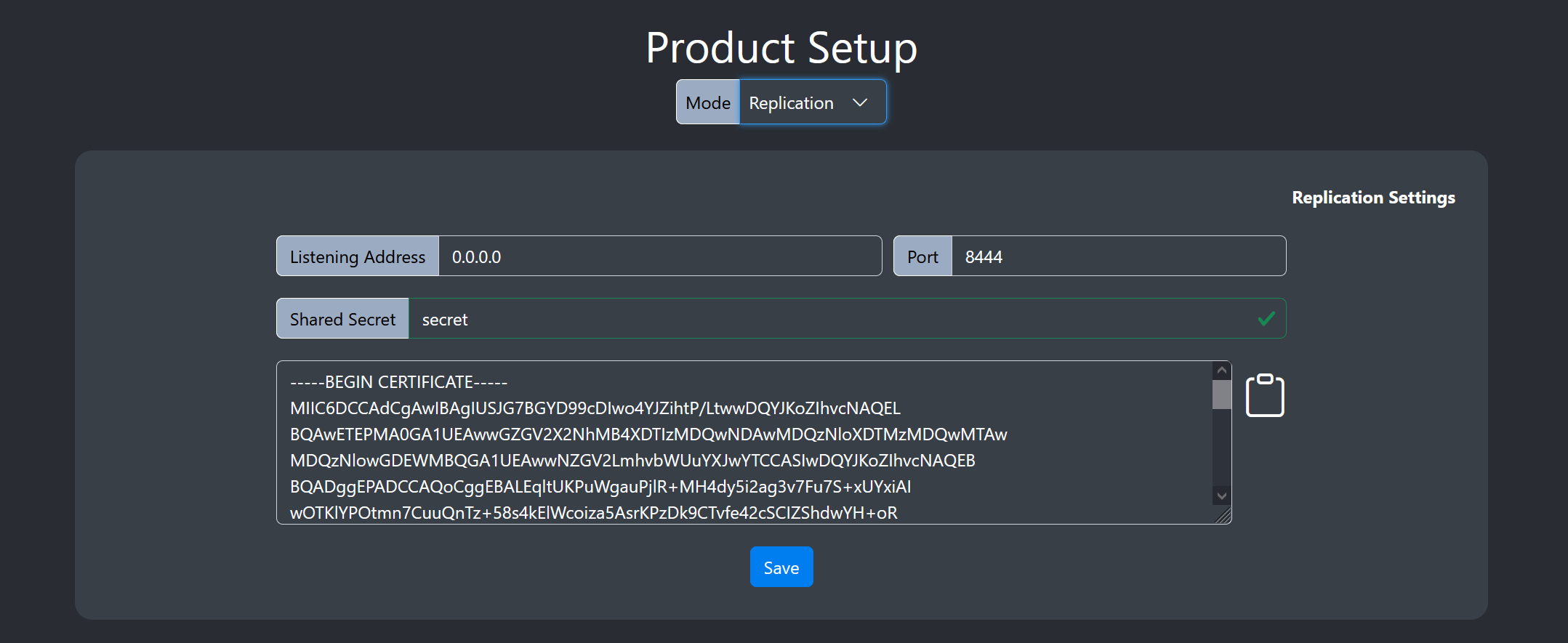Click the Port label
This screenshot has width=1568, height=643.
tap(922, 256)
